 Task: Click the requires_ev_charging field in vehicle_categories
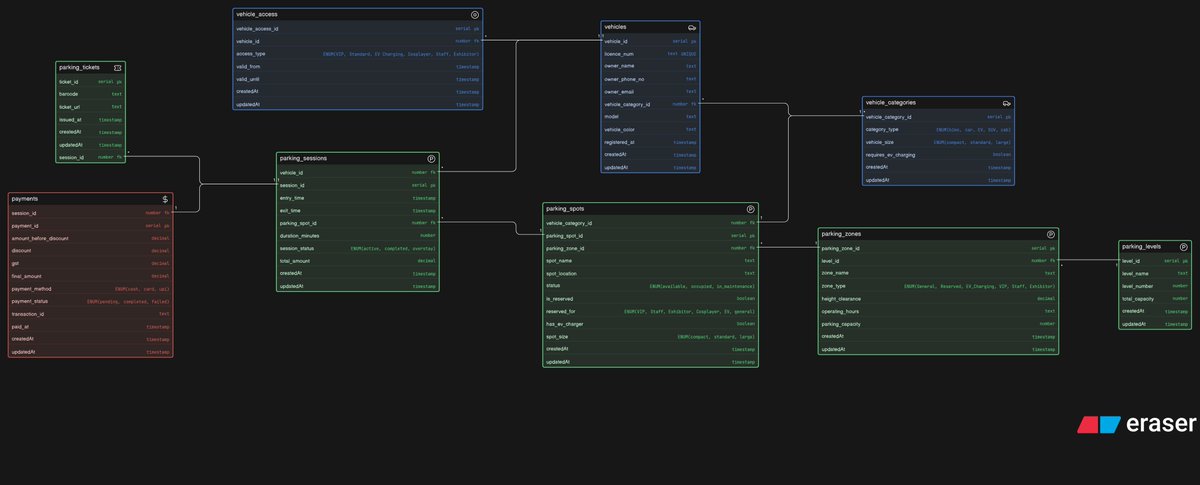(938, 155)
